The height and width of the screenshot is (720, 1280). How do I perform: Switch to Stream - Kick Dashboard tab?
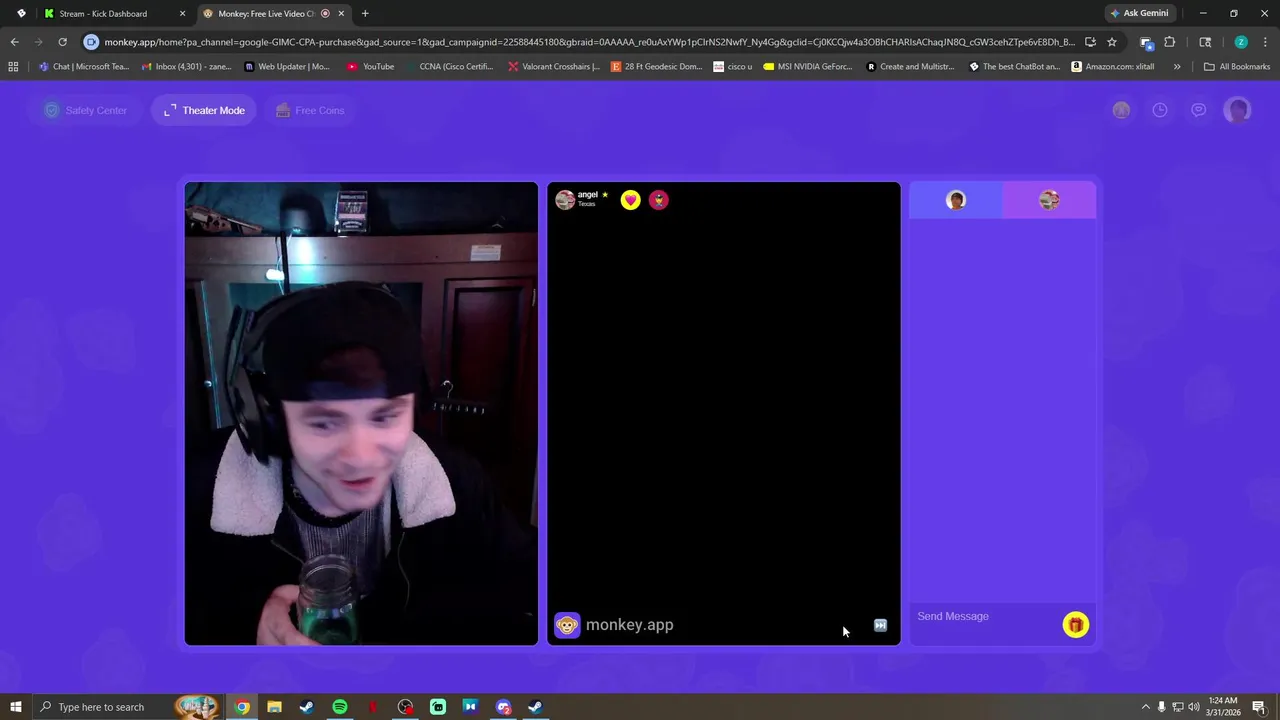[x=103, y=14]
